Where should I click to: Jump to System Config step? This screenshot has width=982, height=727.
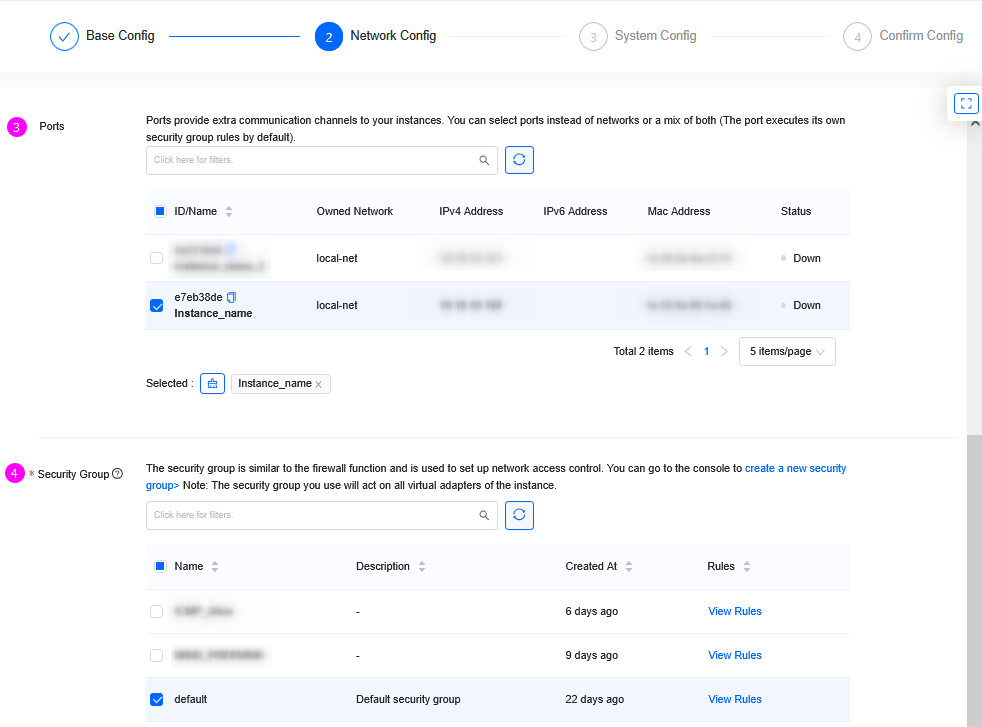point(638,36)
